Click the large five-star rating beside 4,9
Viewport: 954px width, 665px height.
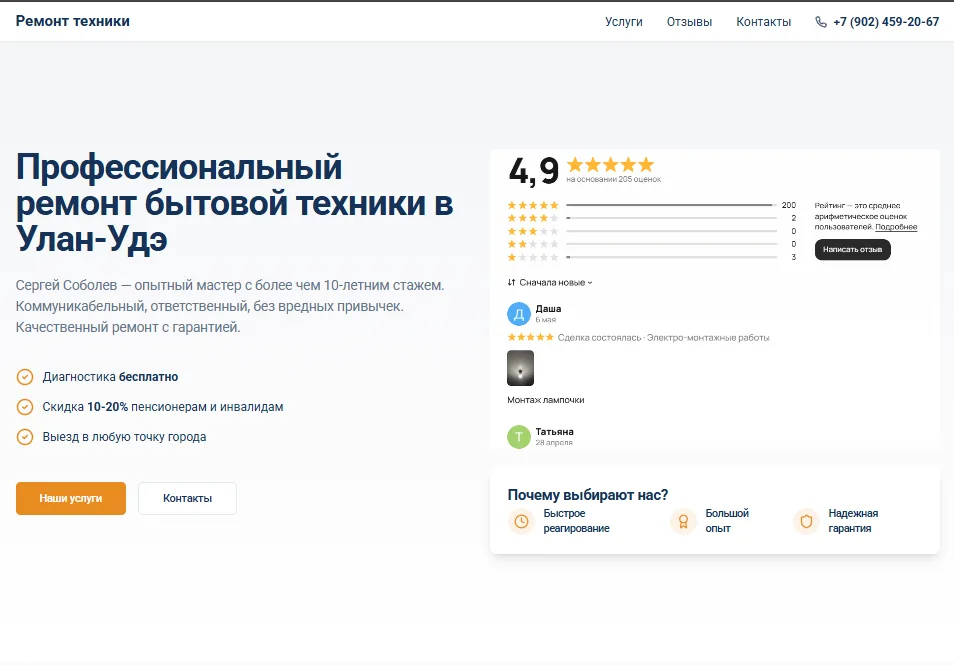click(610, 164)
